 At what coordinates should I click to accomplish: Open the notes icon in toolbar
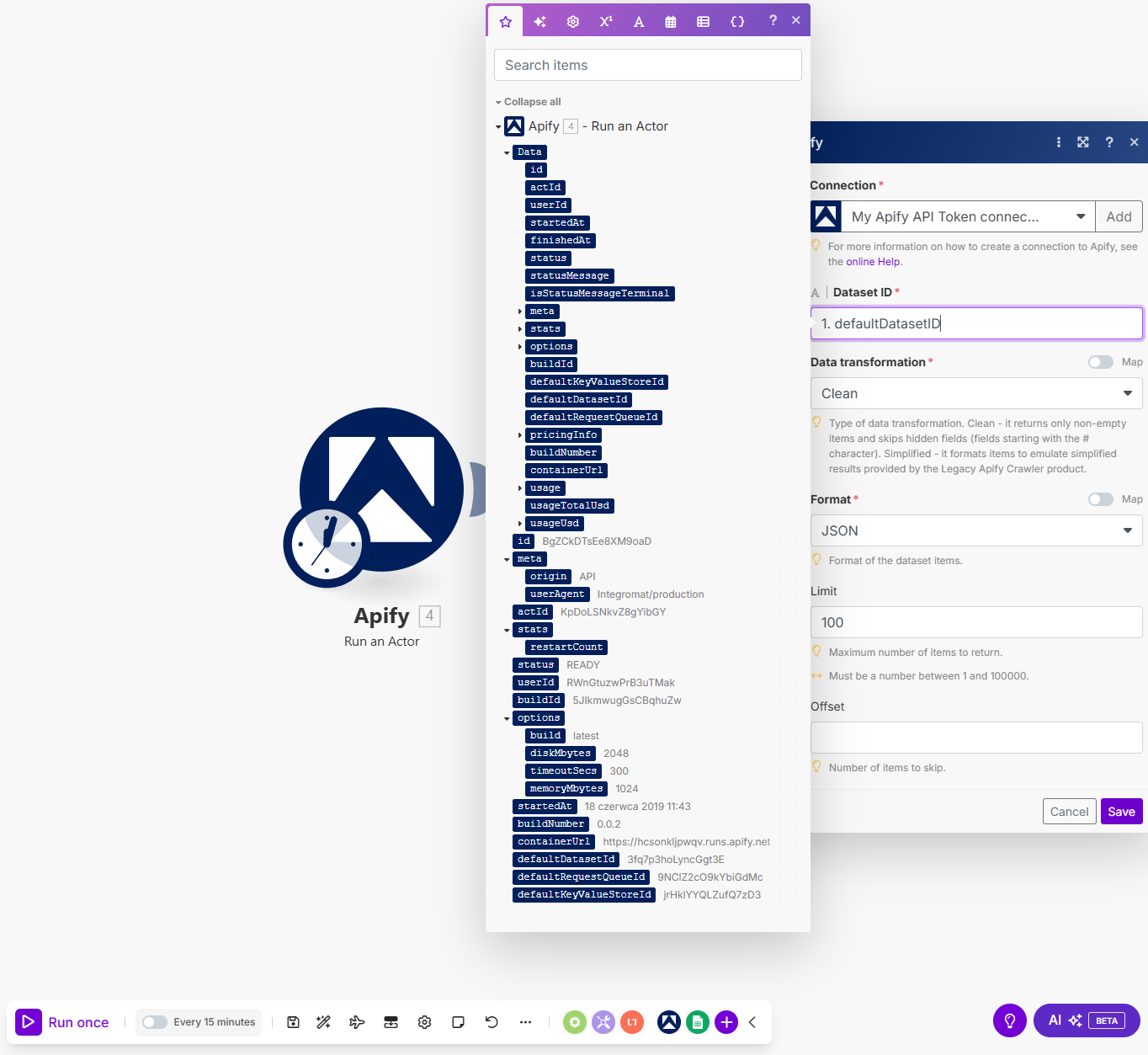(x=458, y=1022)
